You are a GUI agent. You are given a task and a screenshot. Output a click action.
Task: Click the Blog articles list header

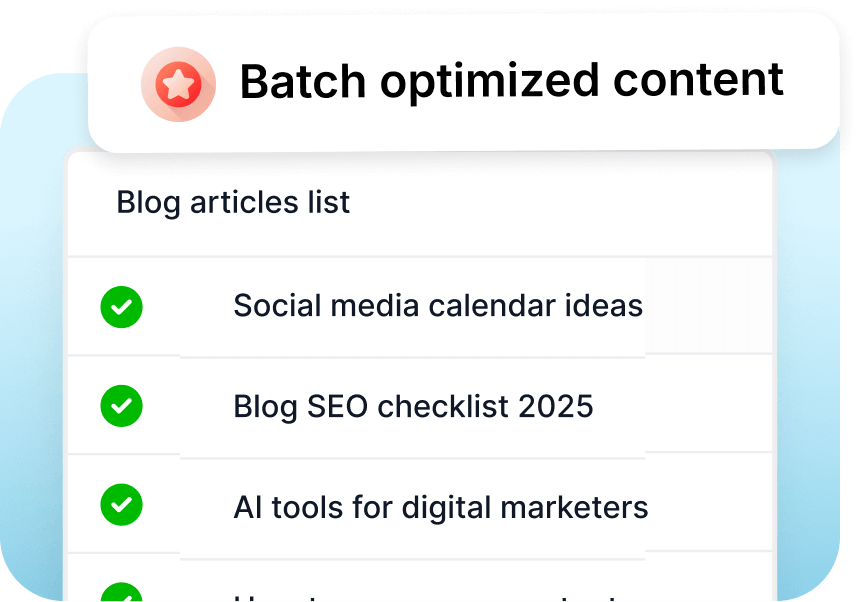[x=233, y=202]
